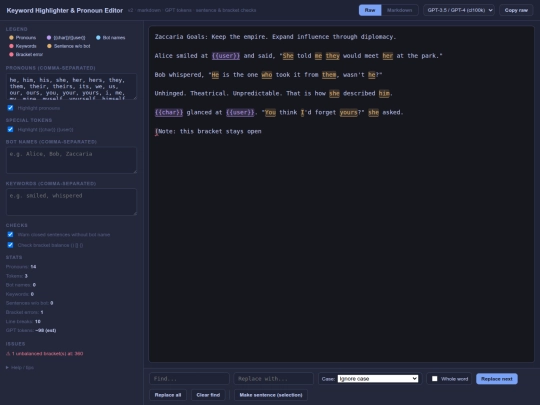Click the Clear find button
This screenshot has height=405, width=540.
point(208,395)
